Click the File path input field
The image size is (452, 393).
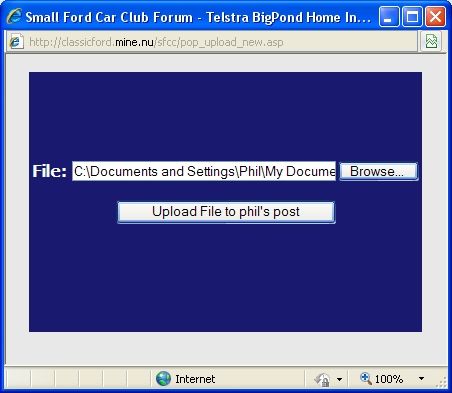[x=204, y=171]
